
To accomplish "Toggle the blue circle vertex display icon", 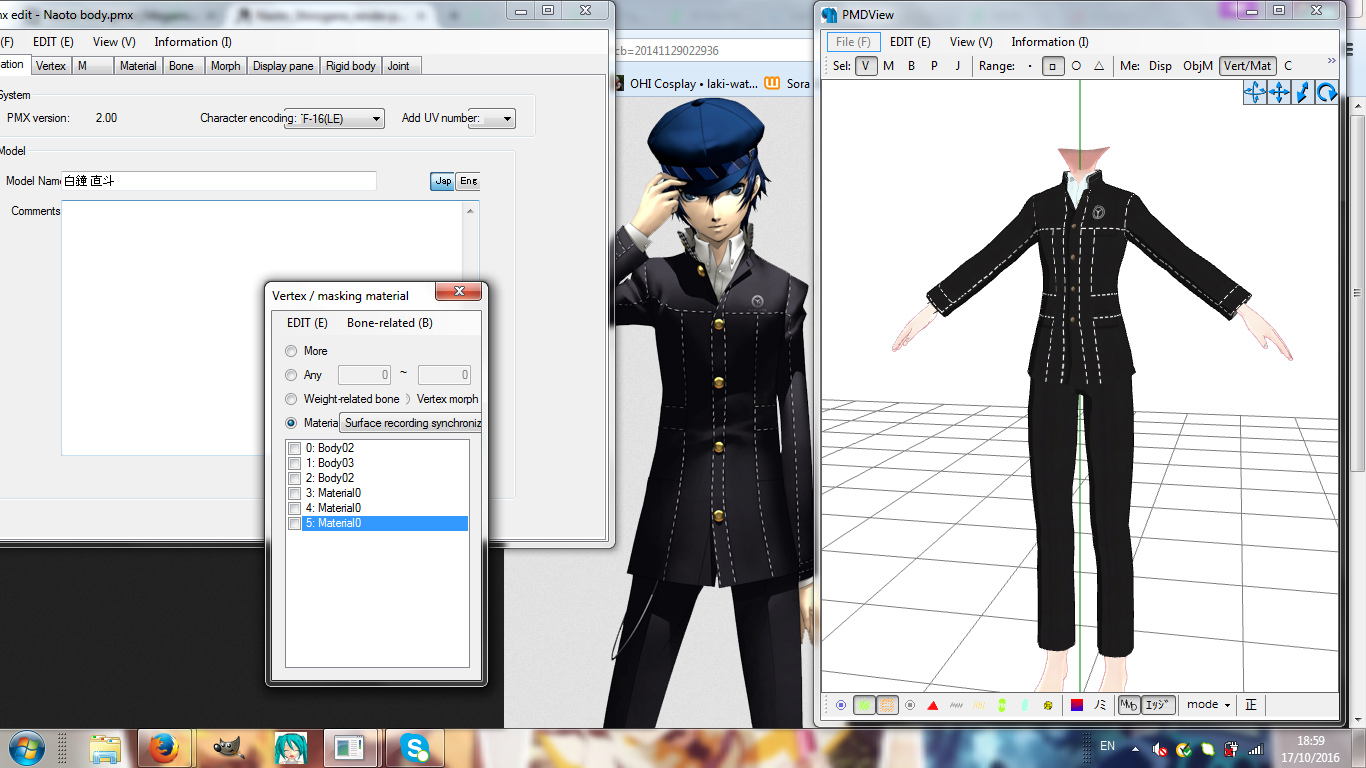I will point(841,705).
